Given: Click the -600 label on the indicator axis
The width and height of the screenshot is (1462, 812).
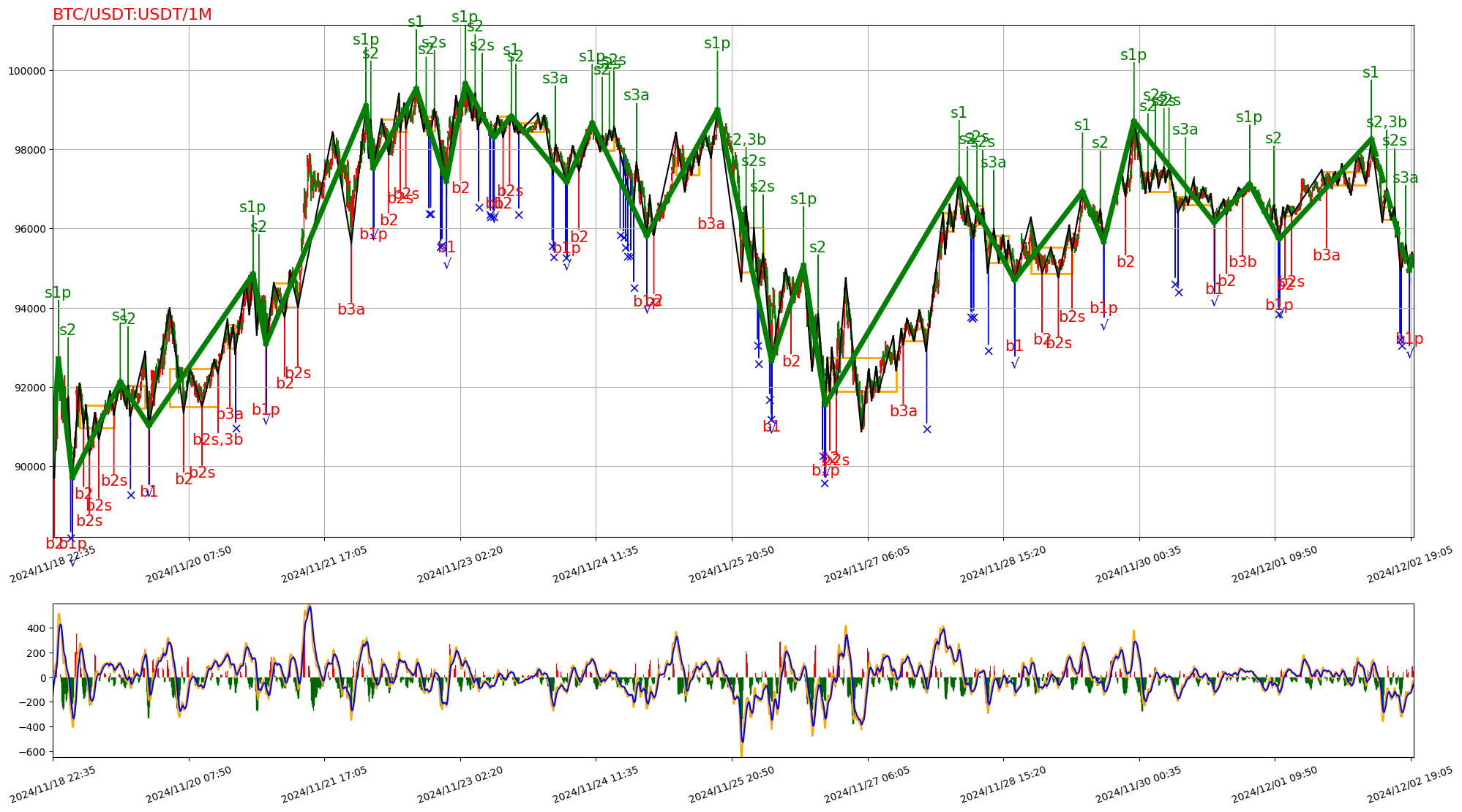Looking at the screenshot, I should pyautogui.click(x=33, y=752).
